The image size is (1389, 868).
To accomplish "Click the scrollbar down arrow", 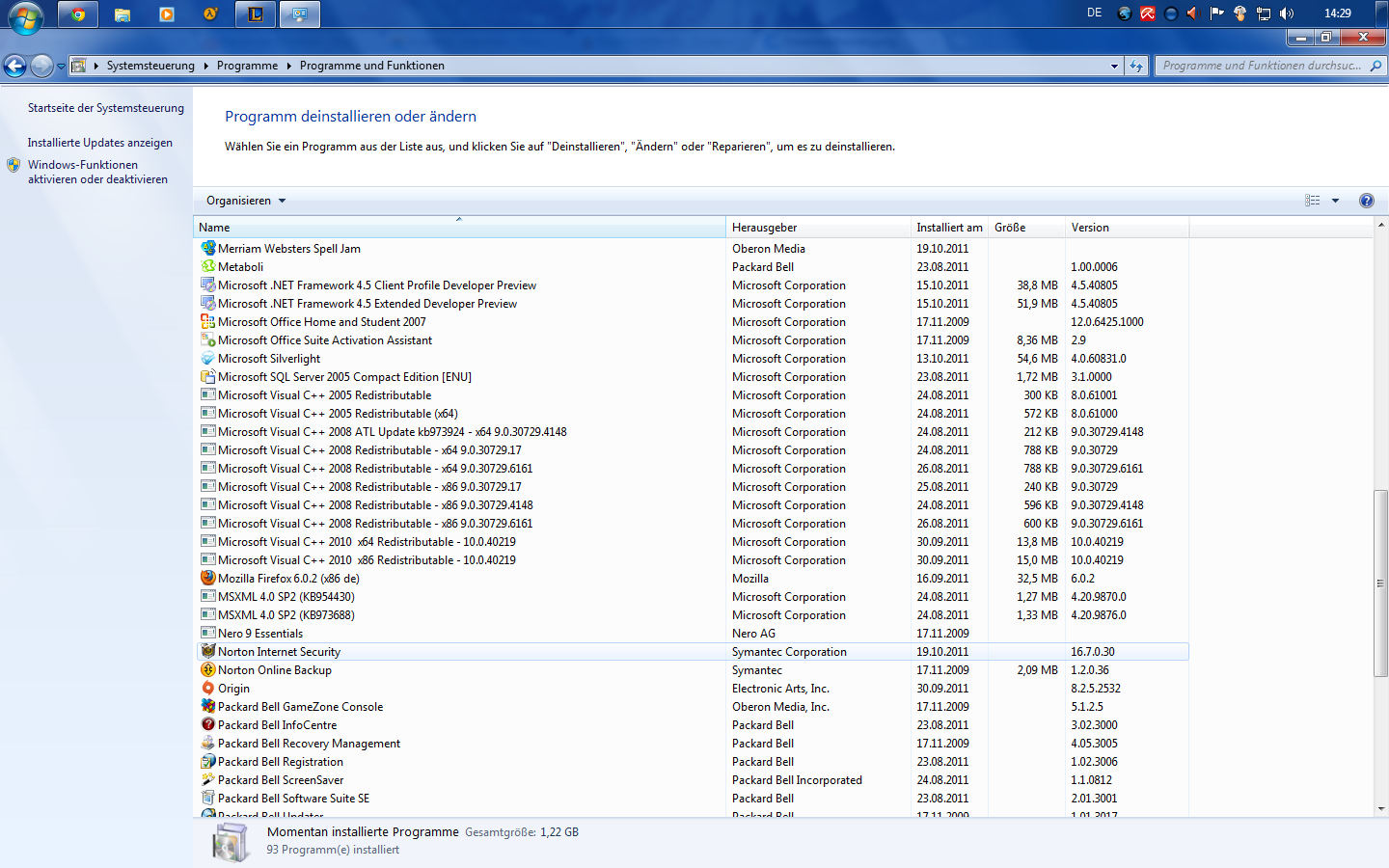I will coord(1381,809).
